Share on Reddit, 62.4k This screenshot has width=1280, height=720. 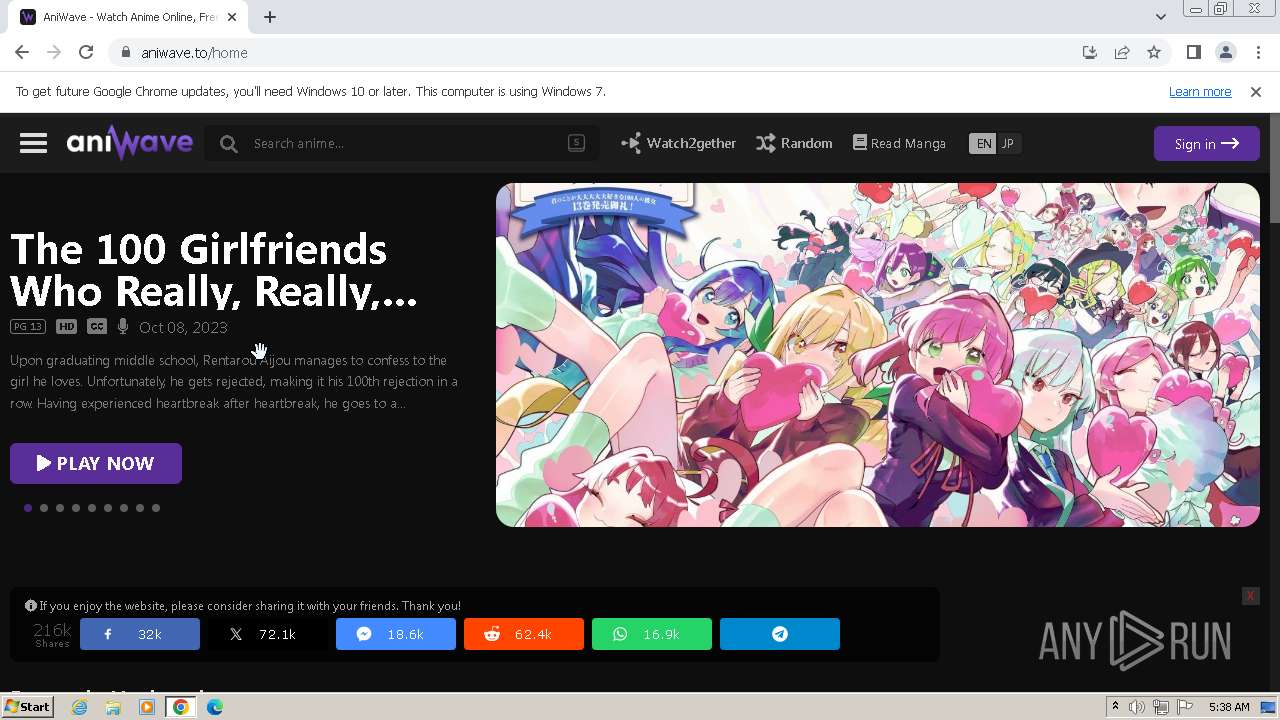[x=524, y=634]
